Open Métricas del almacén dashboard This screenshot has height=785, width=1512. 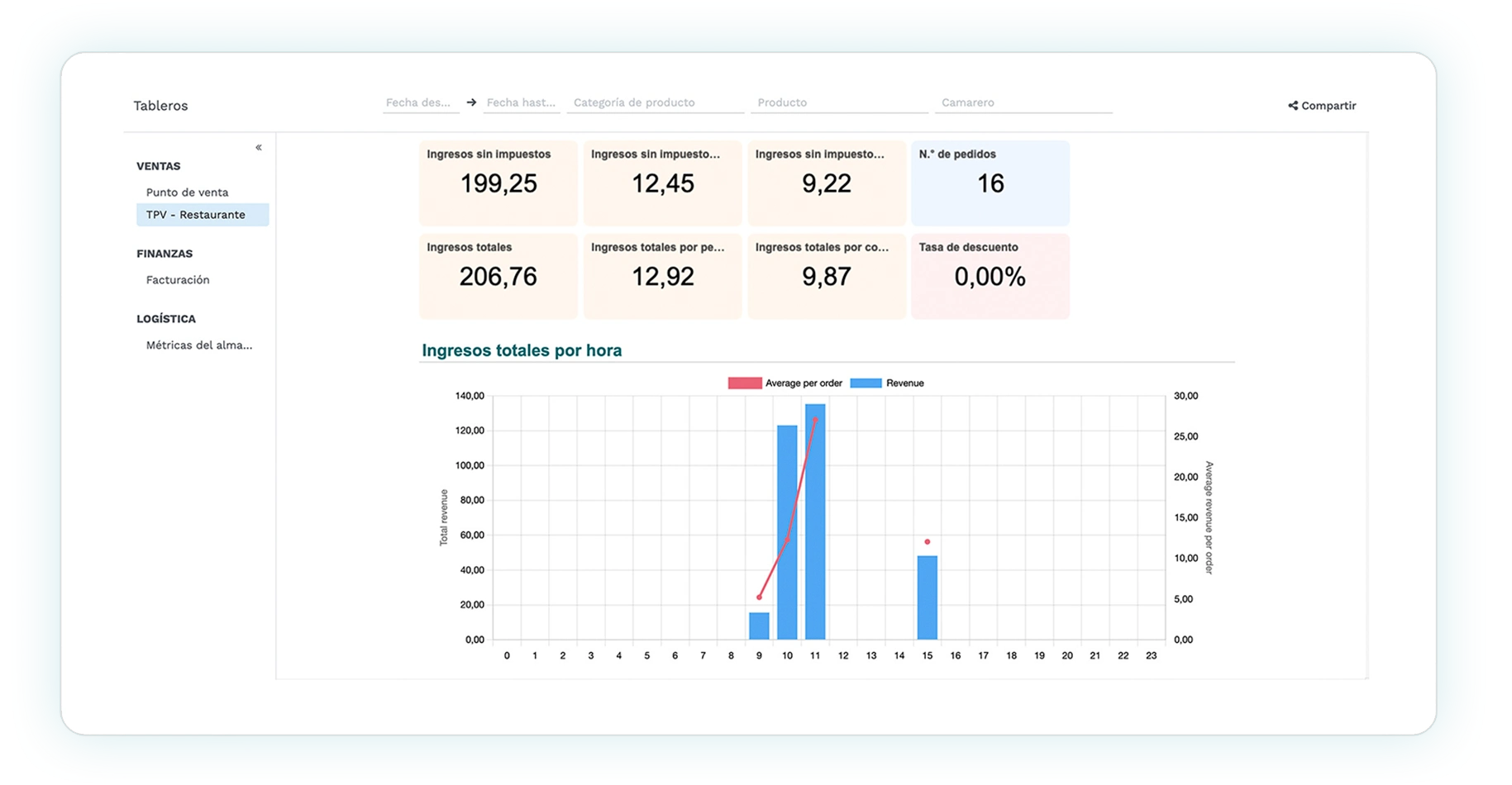(199, 345)
